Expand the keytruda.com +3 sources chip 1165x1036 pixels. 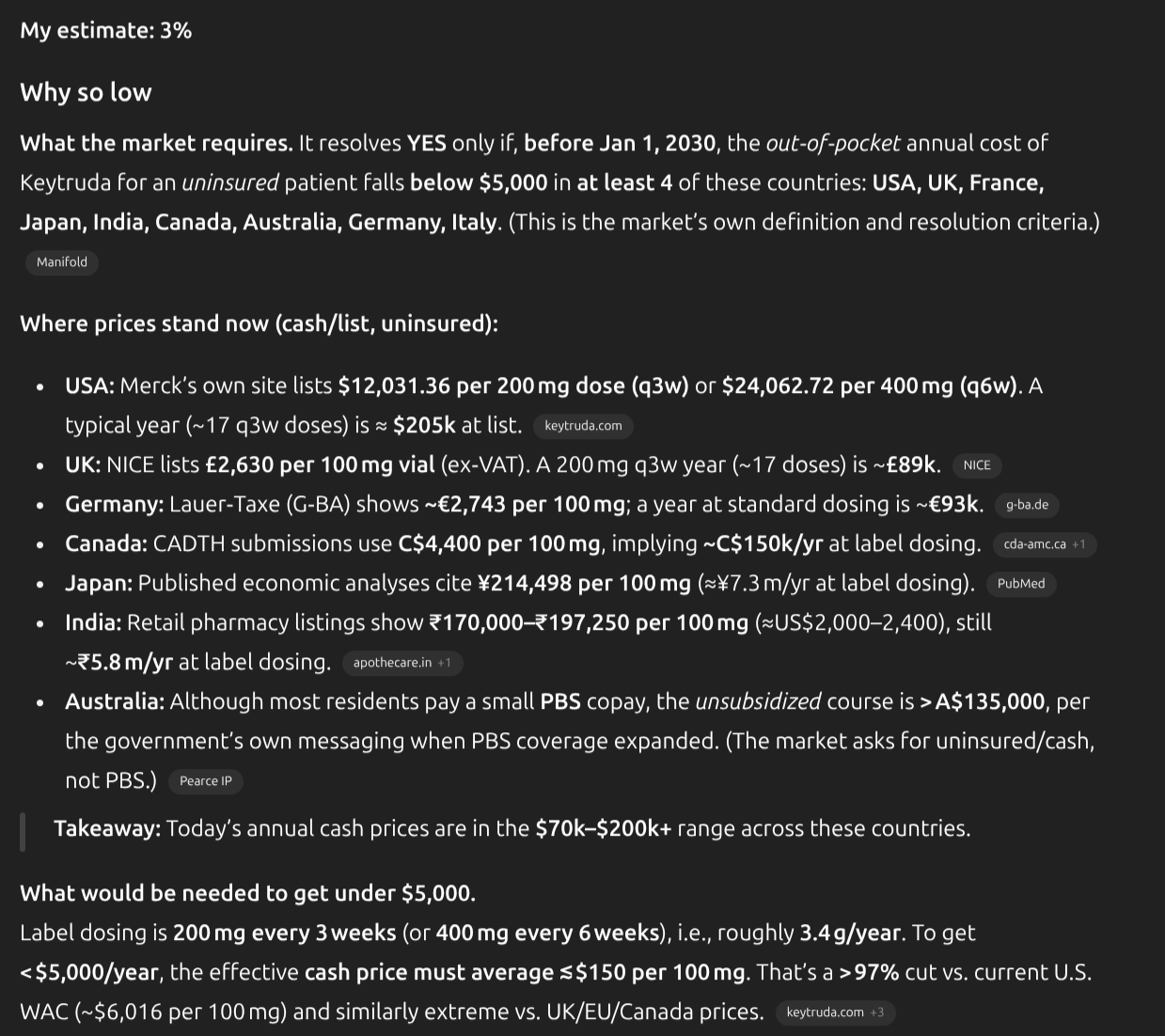[x=835, y=1012]
